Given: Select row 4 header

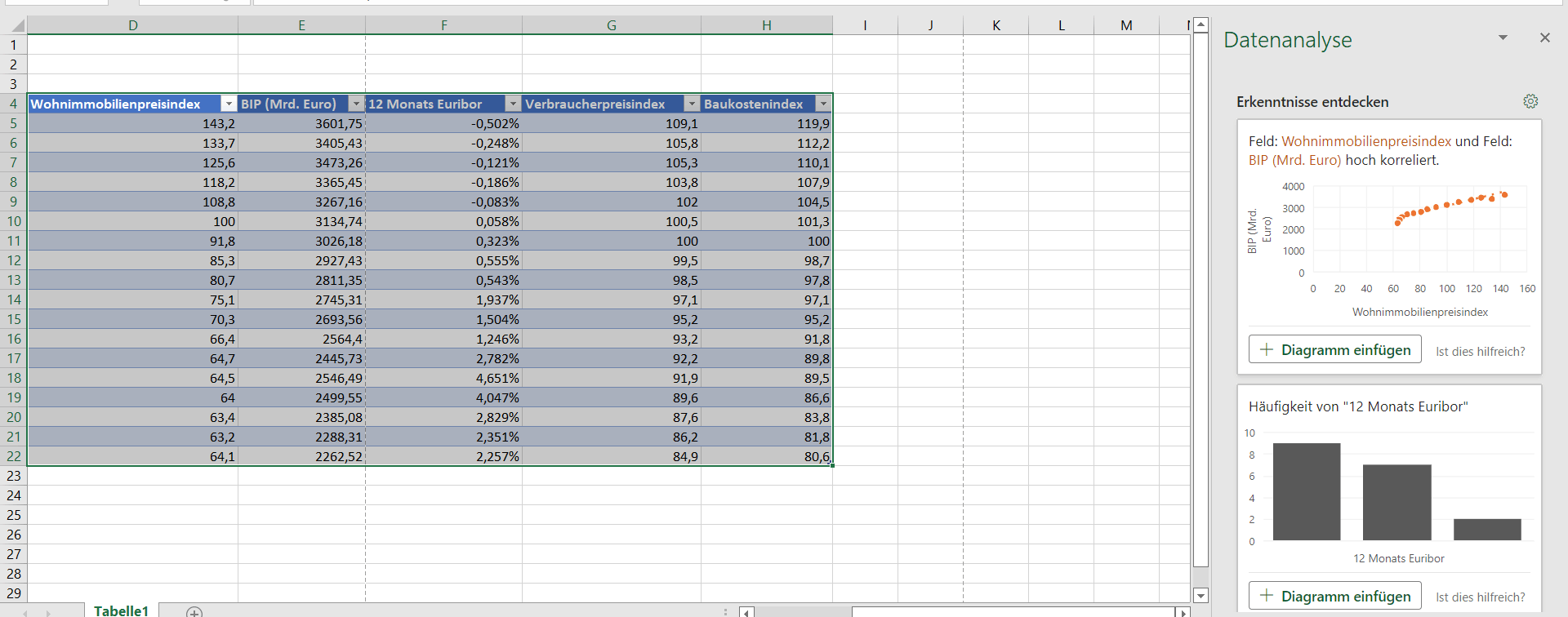Looking at the screenshot, I should 14,104.
